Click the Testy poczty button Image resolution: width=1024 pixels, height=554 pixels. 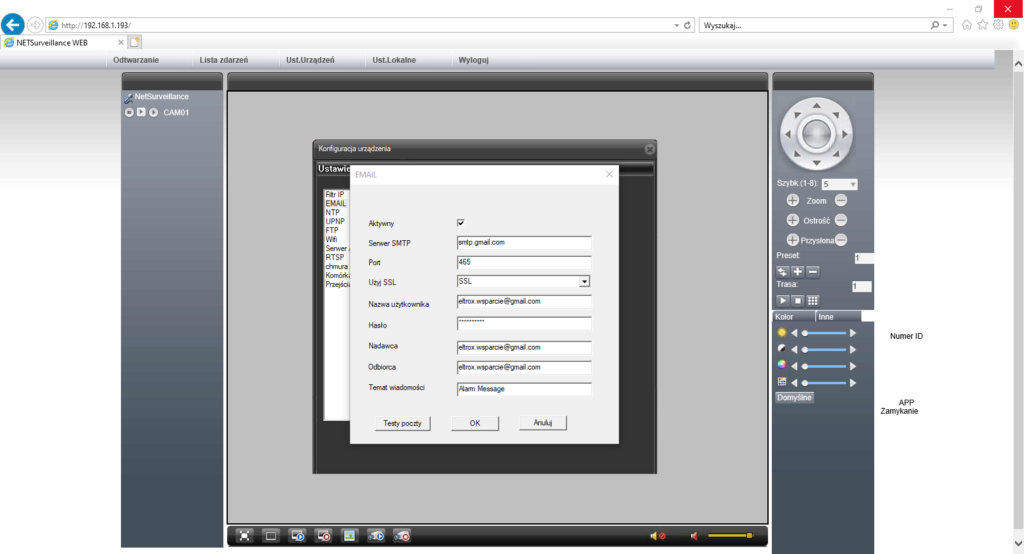point(403,423)
